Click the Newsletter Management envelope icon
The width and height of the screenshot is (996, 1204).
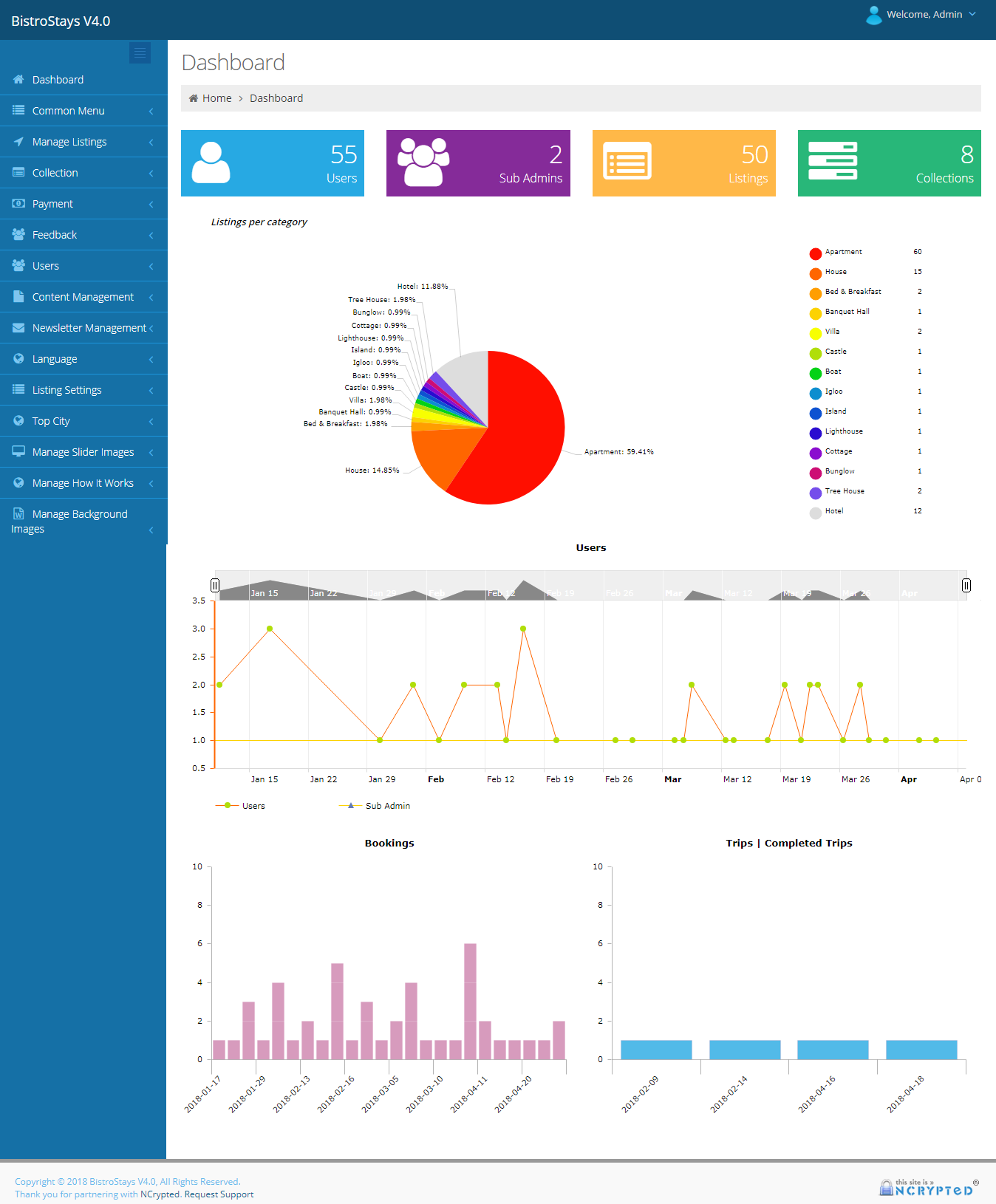18,327
